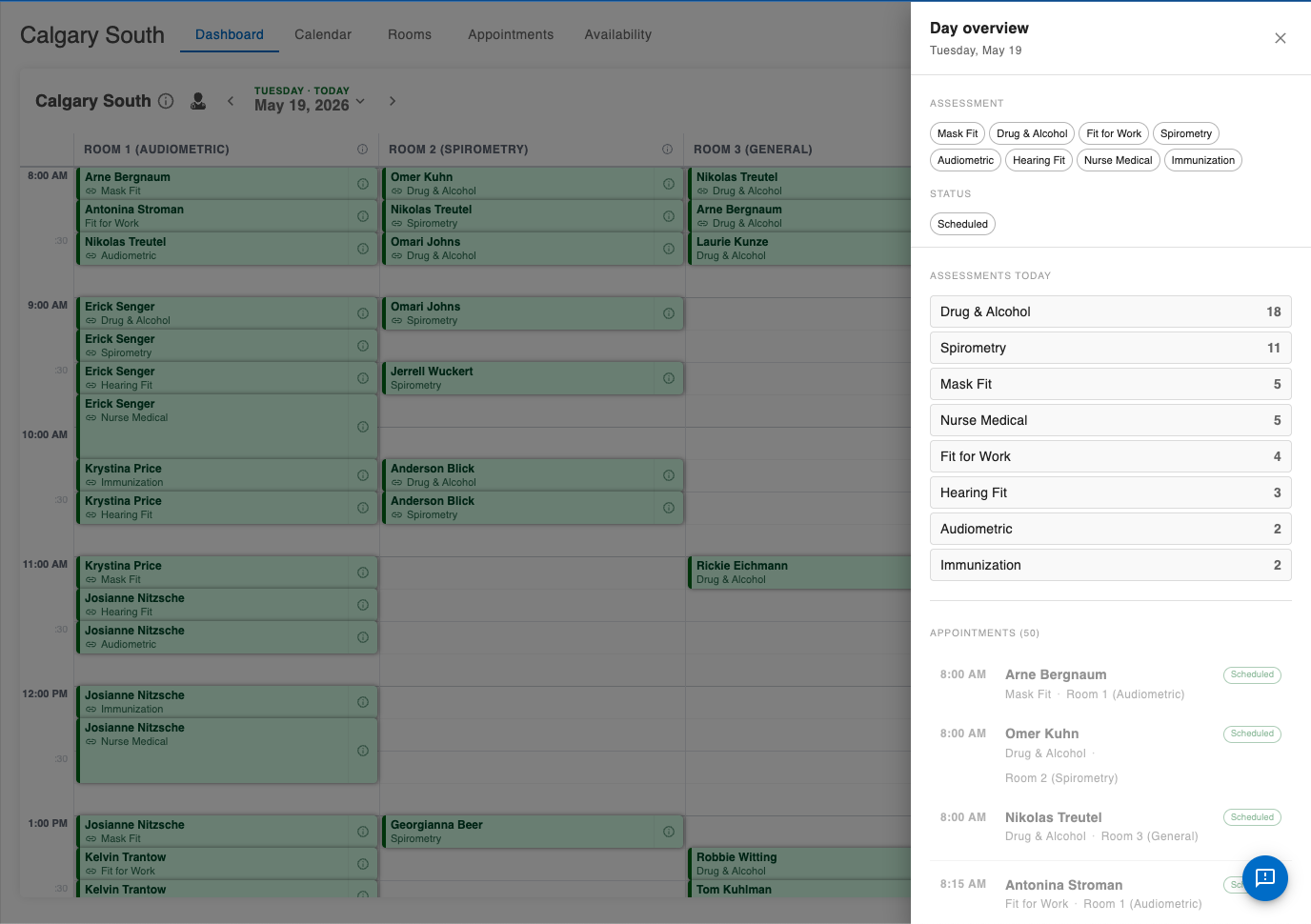Viewport: 1311px width, 924px height.
Task: Toggle the Hearing Fit filter chip
Action: pyautogui.click(x=1039, y=160)
